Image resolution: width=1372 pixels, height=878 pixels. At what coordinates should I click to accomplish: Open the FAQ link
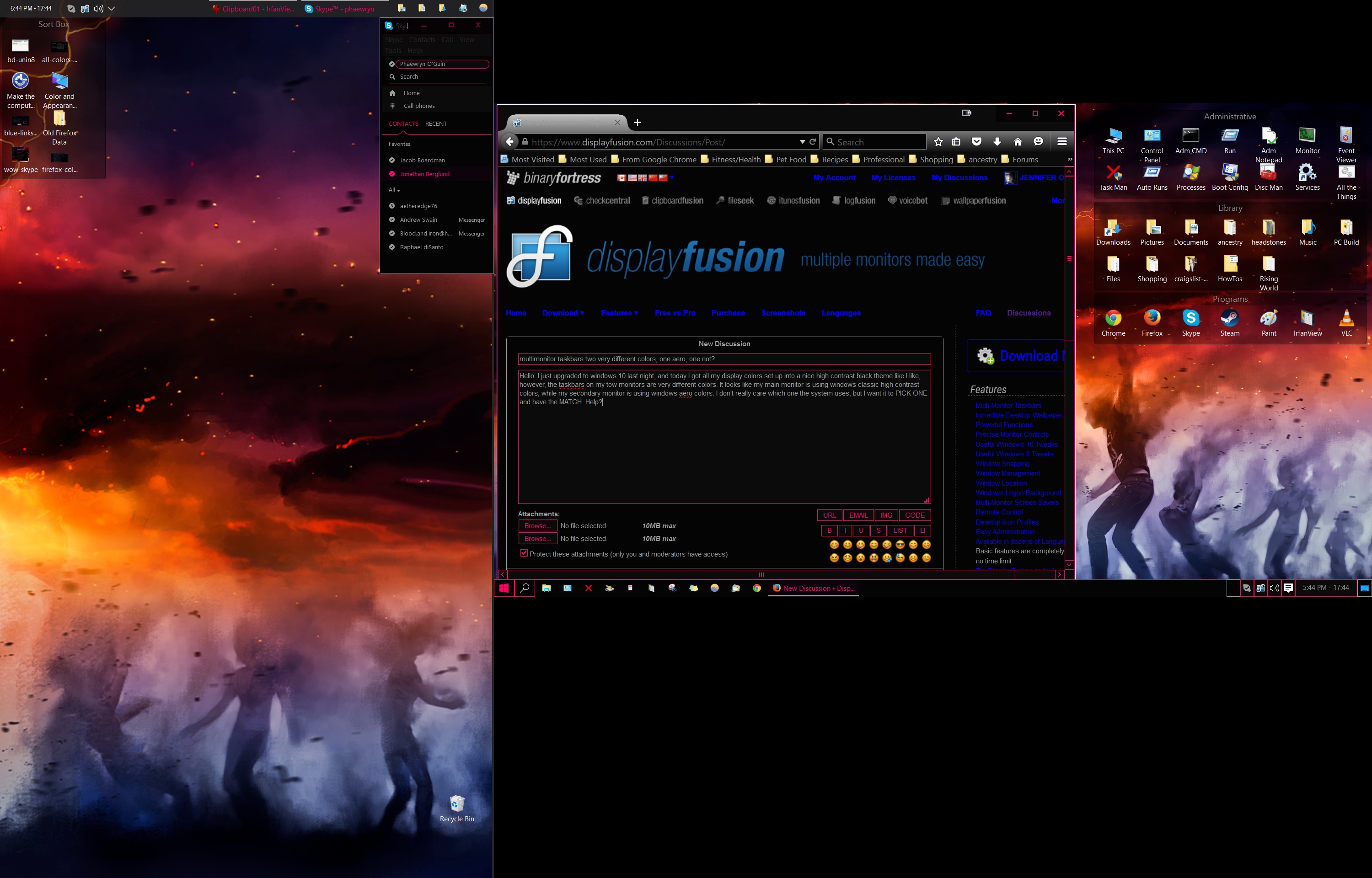click(983, 313)
